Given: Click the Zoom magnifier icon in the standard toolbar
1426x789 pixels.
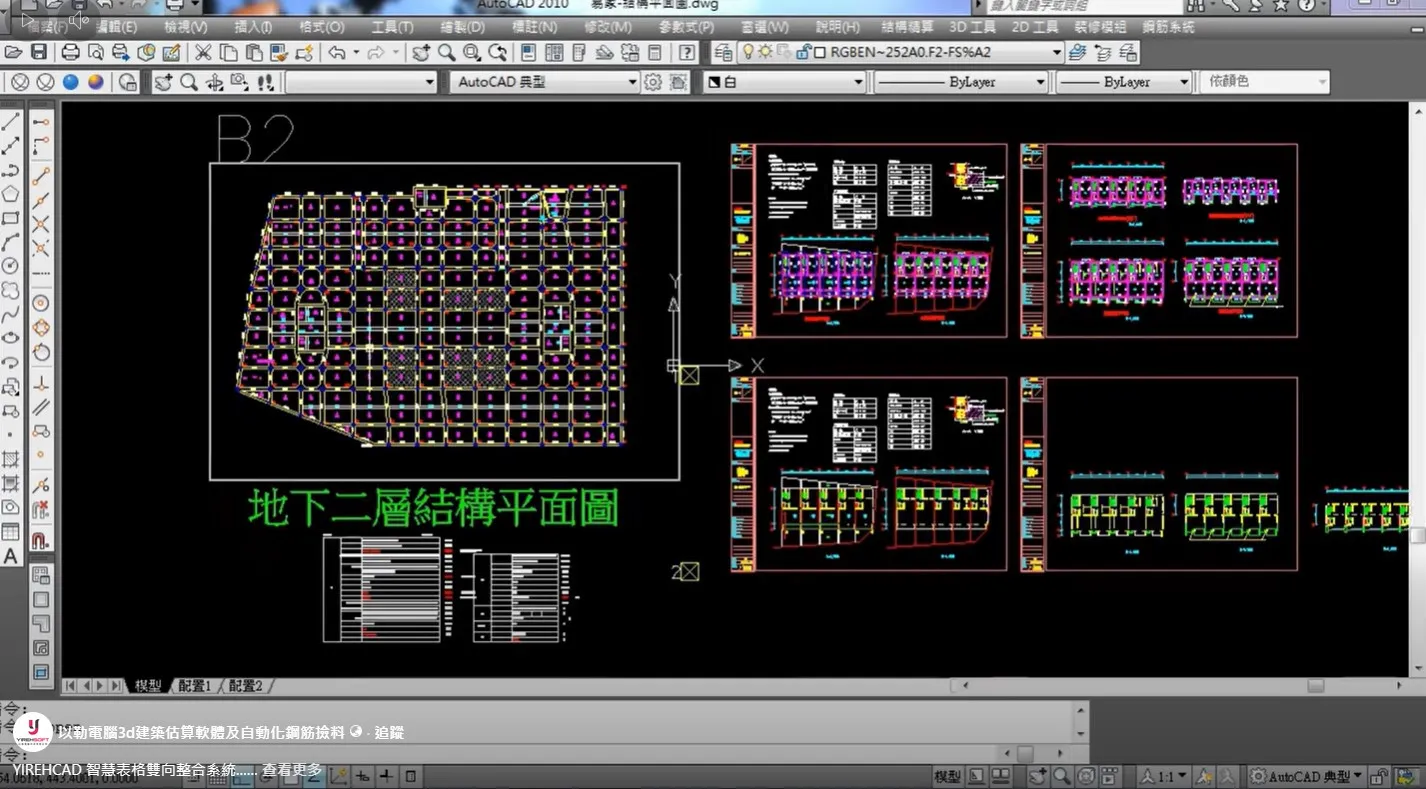Looking at the screenshot, I should point(446,52).
